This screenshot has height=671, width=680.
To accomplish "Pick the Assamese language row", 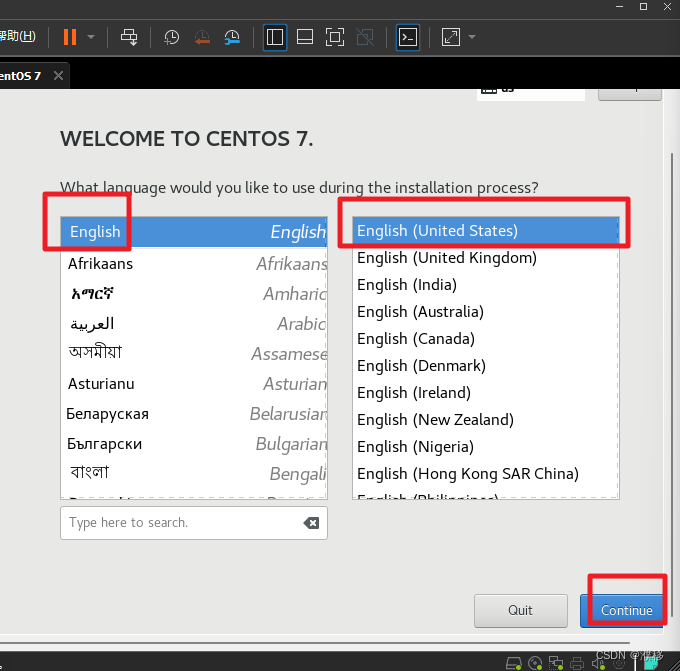I will [x=194, y=354].
